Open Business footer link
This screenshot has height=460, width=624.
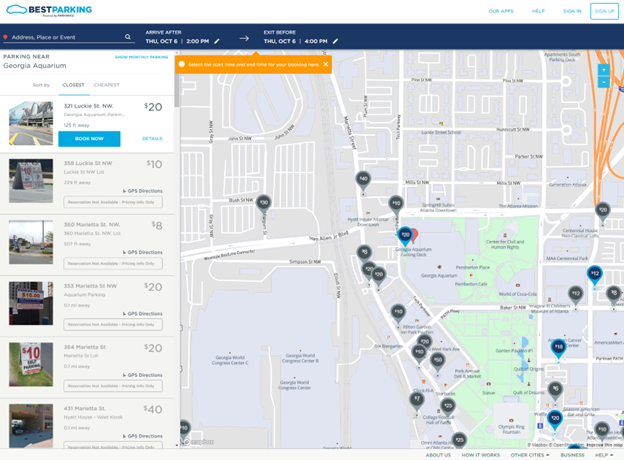pos(572,455)
